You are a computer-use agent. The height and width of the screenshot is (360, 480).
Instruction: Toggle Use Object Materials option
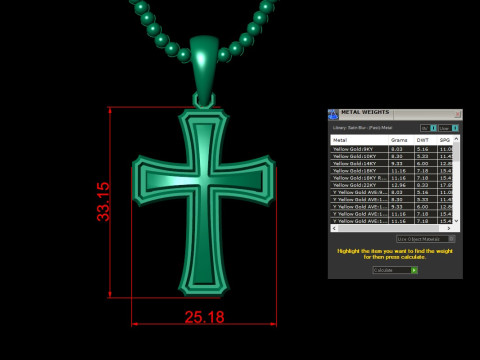pyautogui.click(x=425, y=239)
